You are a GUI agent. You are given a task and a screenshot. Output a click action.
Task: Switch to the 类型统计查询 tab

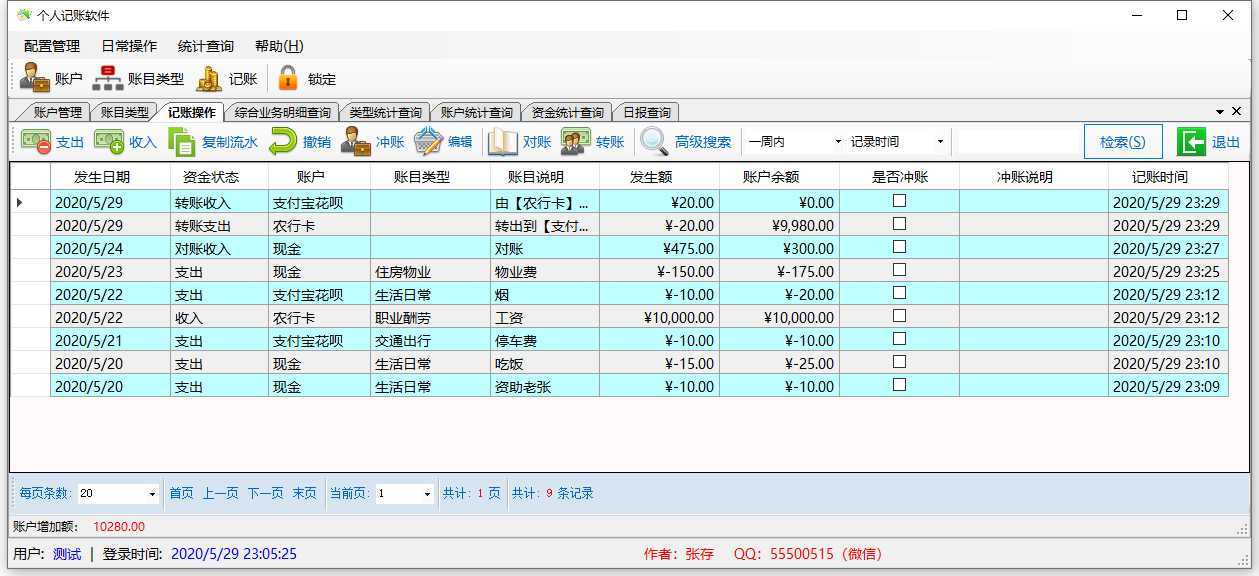click(x=385, y=113)
